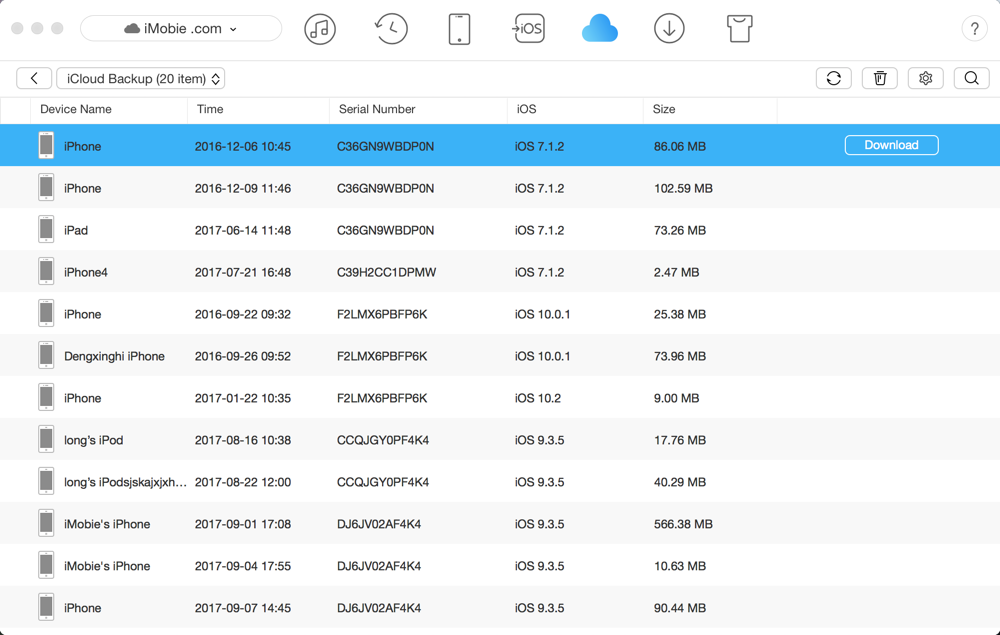This screenshot has height=635, width=1000.
Task: Go back using the left arrow button
Action: coord(34,78)
